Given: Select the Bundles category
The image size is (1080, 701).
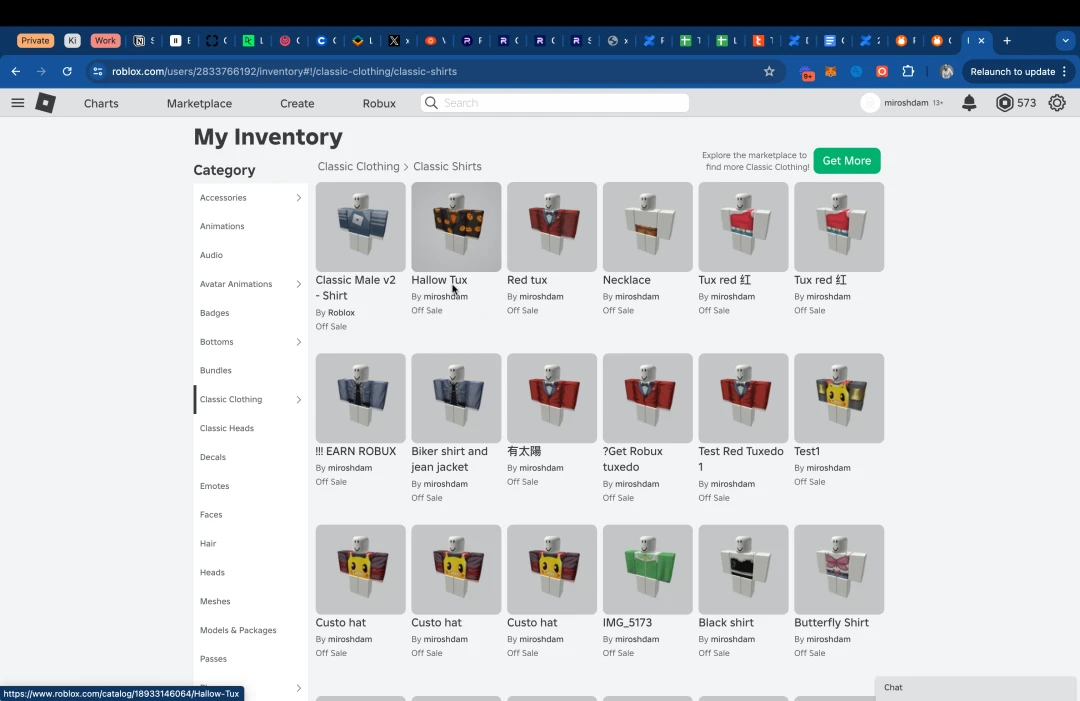Looking at the screenshot, I should tap(216, 370).
